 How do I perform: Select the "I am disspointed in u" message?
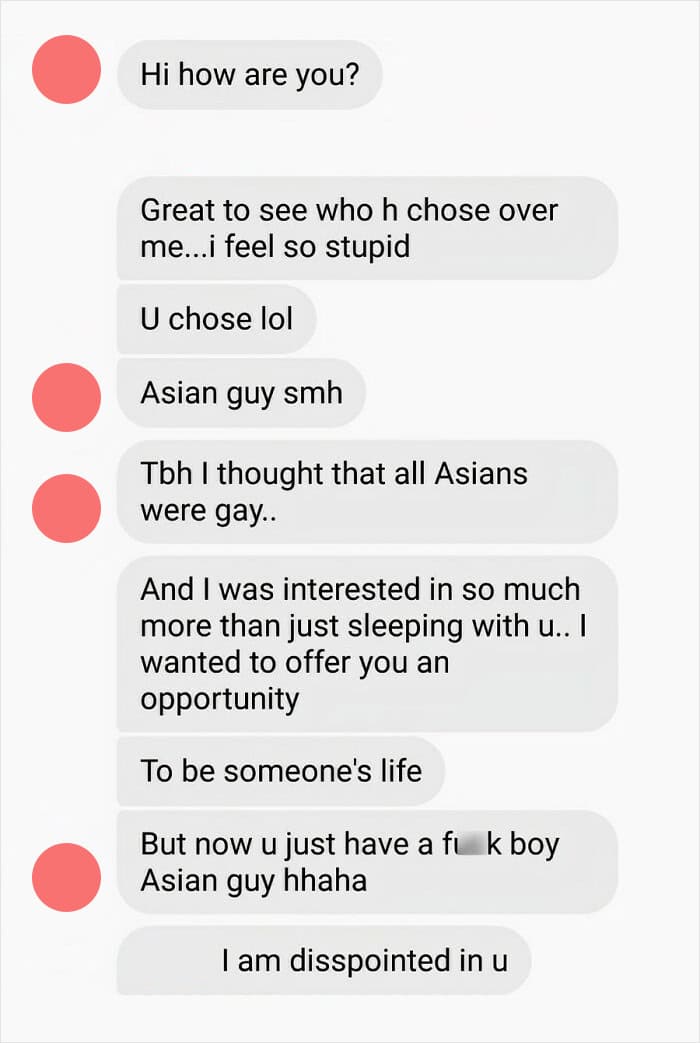pos(324,961)
